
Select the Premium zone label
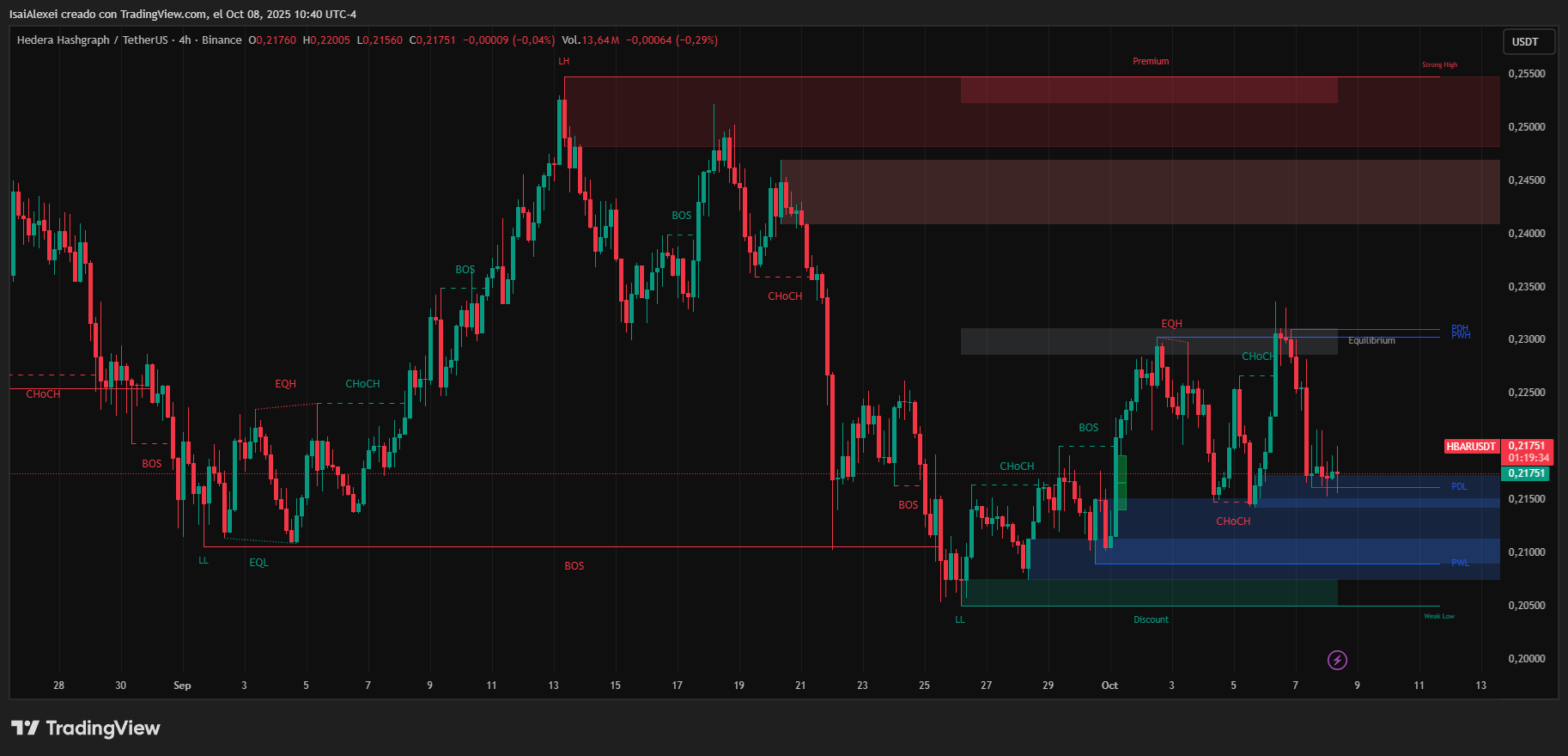pos(1150,61)
